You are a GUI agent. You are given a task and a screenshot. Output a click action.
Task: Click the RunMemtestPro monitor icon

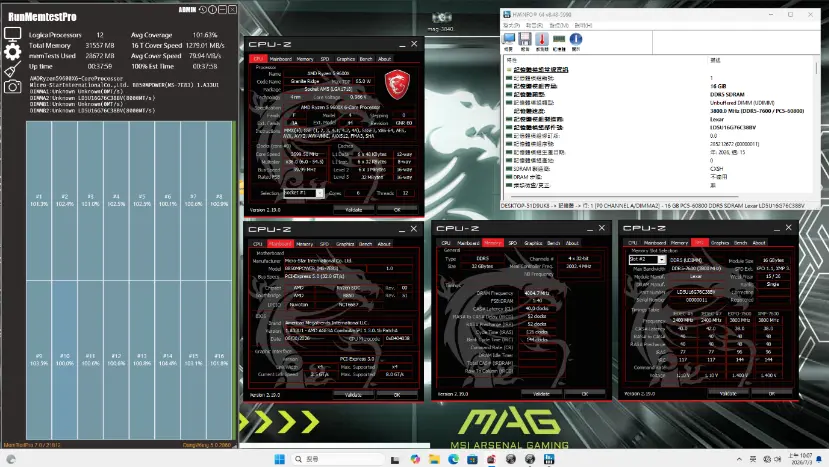[x=12, y=34]
